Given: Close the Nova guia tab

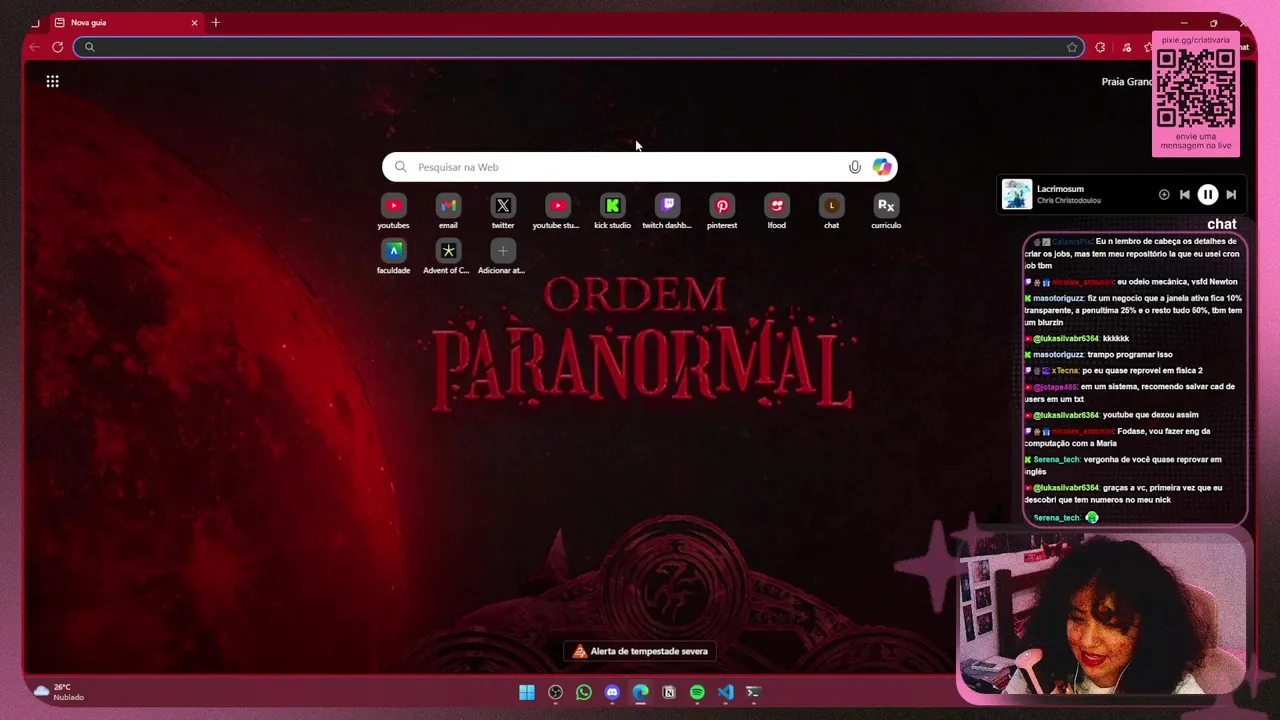Looking at the screenshot, I should click(194, 22).
